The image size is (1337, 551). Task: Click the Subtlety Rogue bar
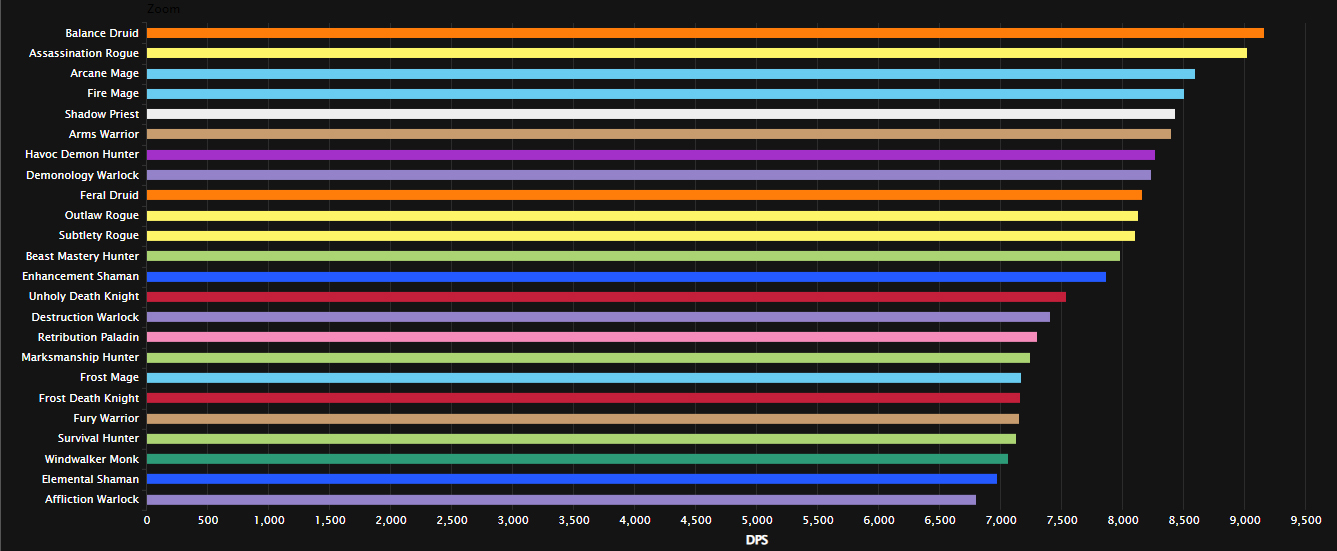click(641, 236)
